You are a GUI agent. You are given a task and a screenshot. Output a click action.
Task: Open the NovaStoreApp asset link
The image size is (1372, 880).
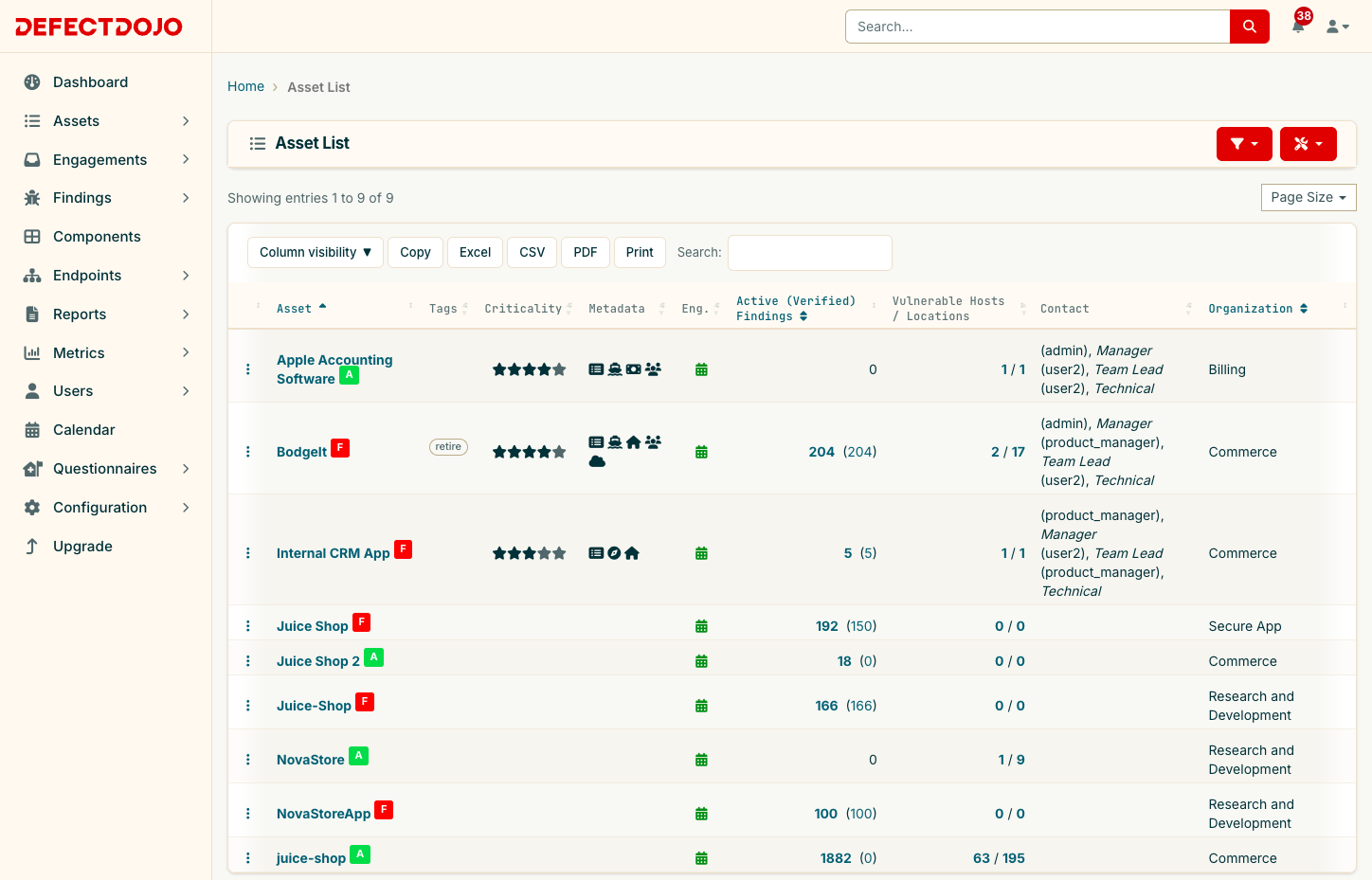tap(323, 814)
